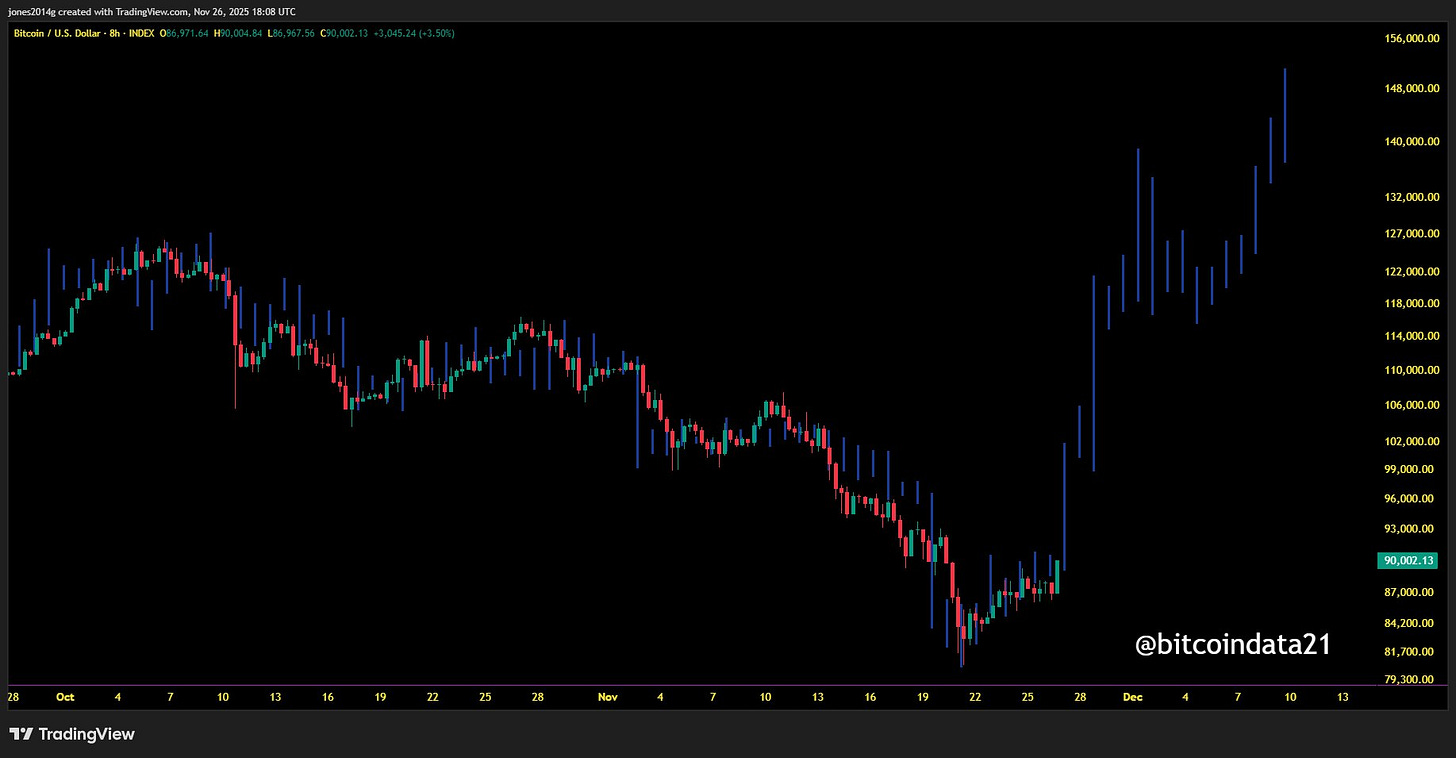Click the 110,000.00 price axis label

1411,370
